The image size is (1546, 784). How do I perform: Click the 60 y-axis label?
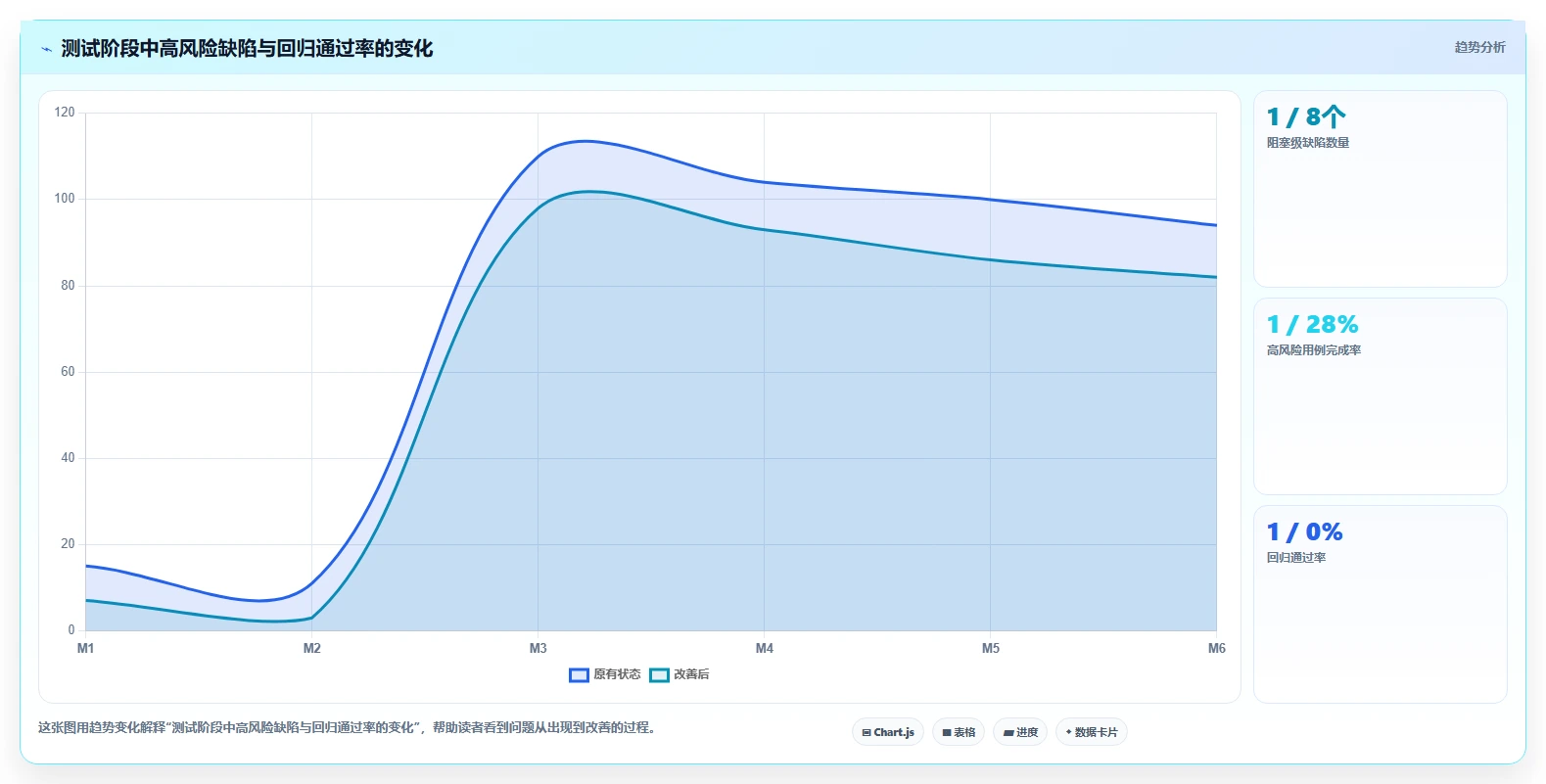[x=68, y=372]
